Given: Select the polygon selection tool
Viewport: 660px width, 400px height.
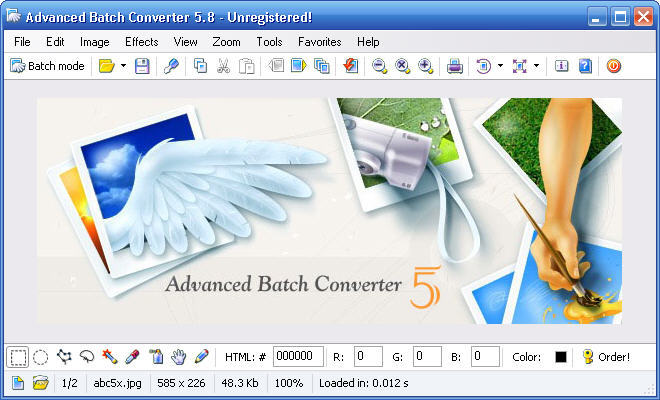Looking at the screenshot, I should [64, 357].
